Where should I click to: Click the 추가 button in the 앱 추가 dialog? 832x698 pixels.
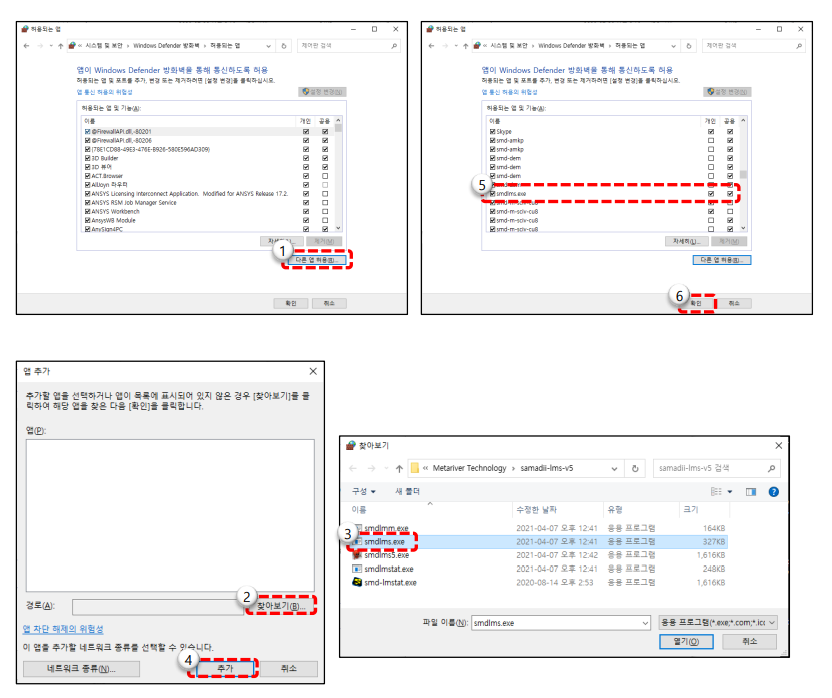coord(227,668)
